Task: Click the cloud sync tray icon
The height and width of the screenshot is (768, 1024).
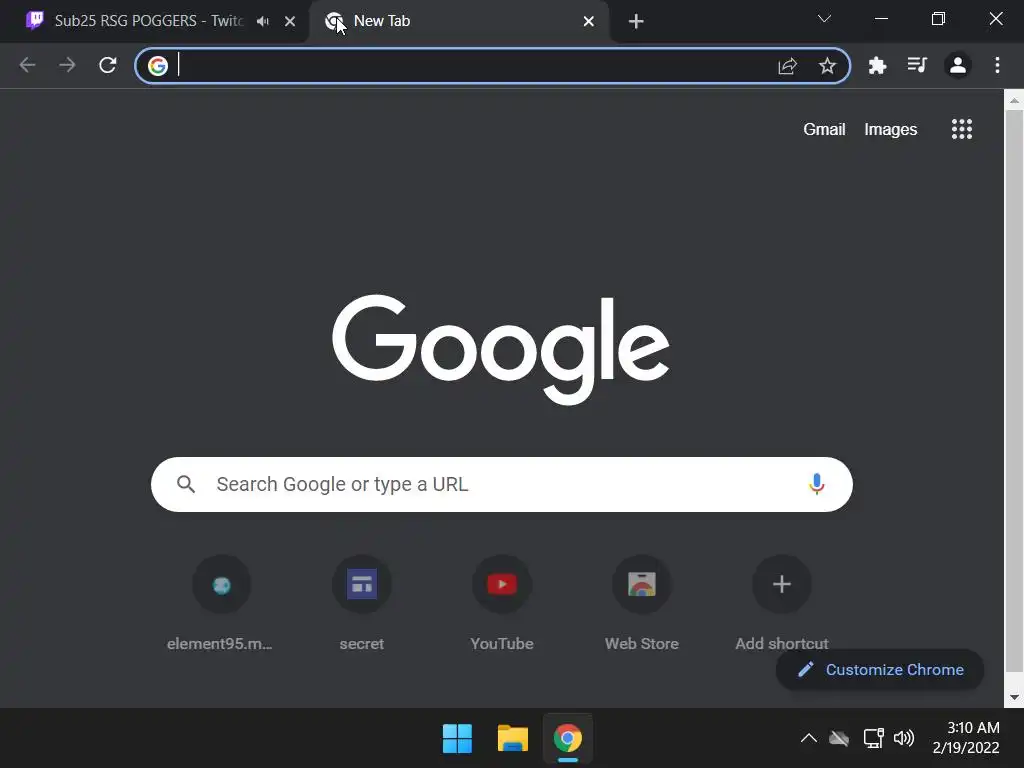Action: click(x=839, y=739)
